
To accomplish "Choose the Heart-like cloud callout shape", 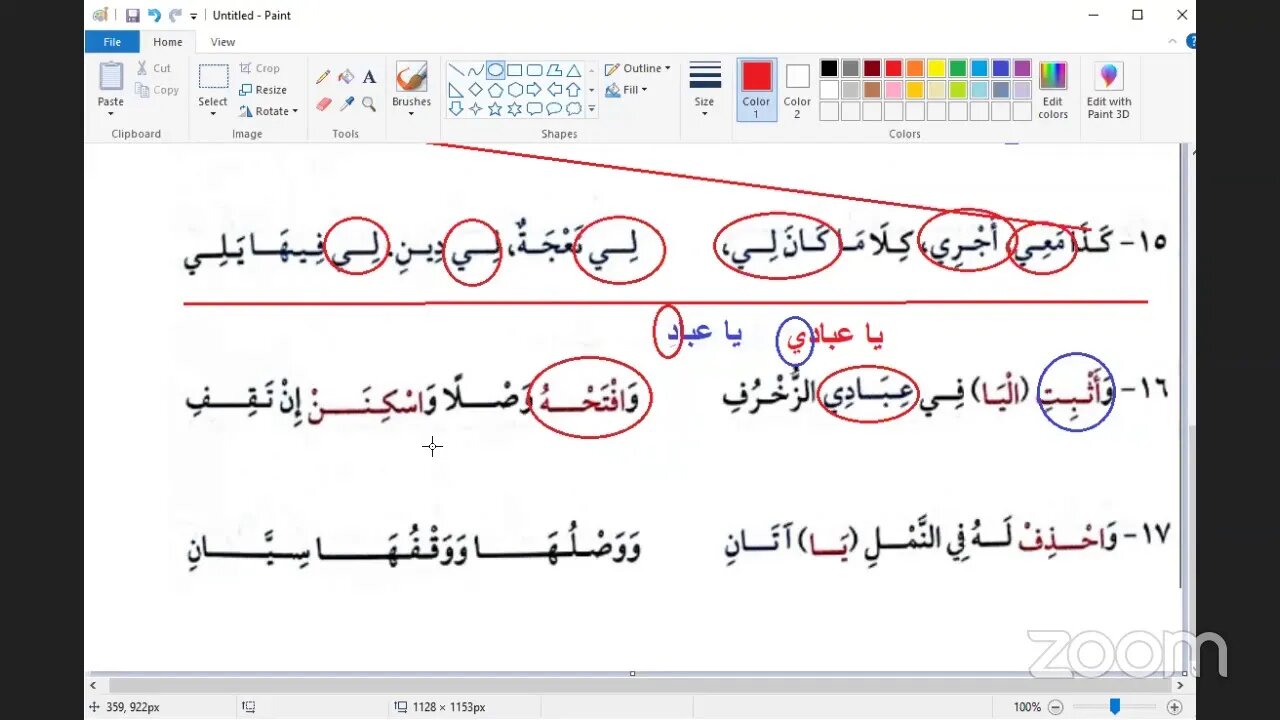I will coord(574,109).
